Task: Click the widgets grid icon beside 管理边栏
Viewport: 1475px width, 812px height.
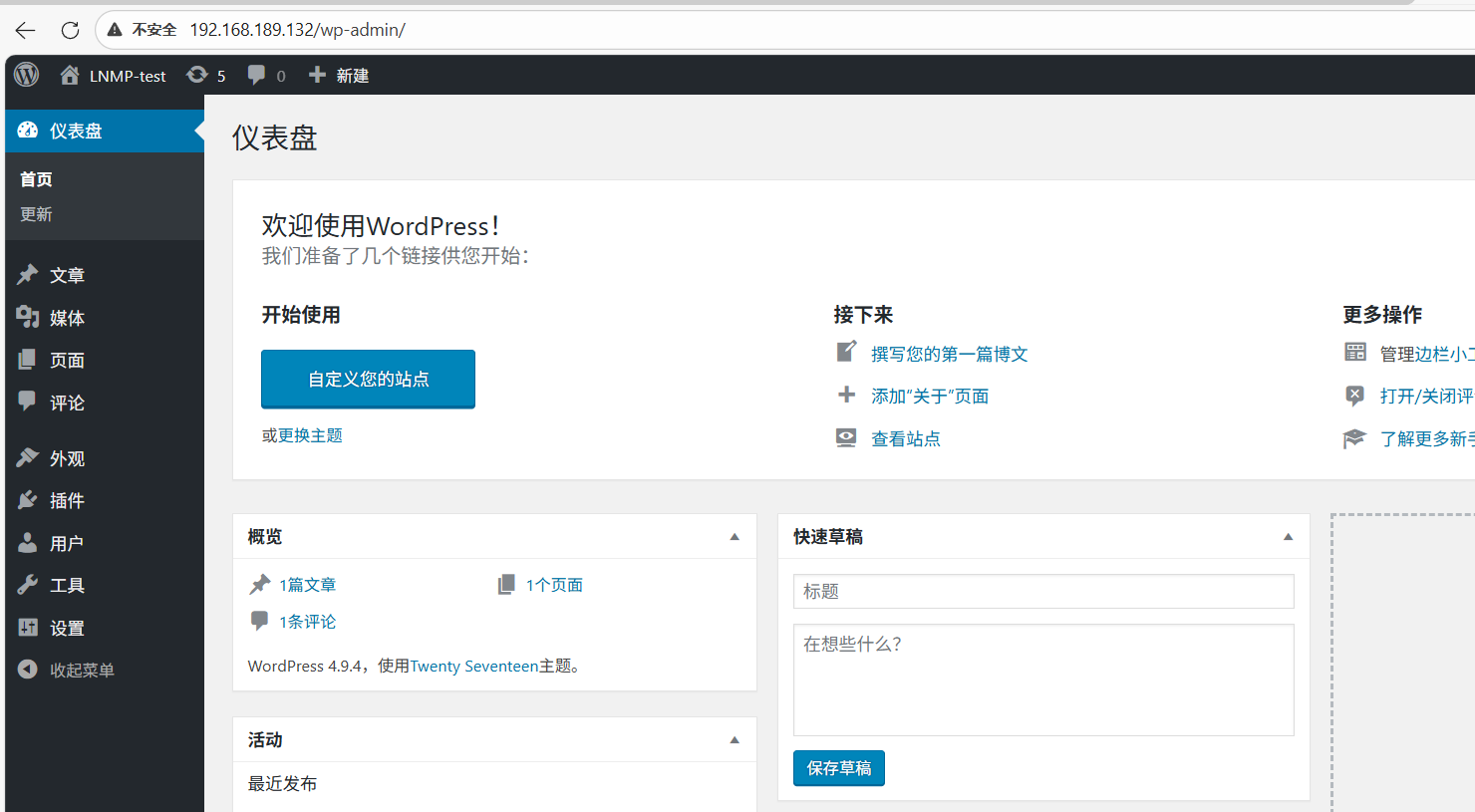Action: pyautogui.click(x=1355, y=352)
